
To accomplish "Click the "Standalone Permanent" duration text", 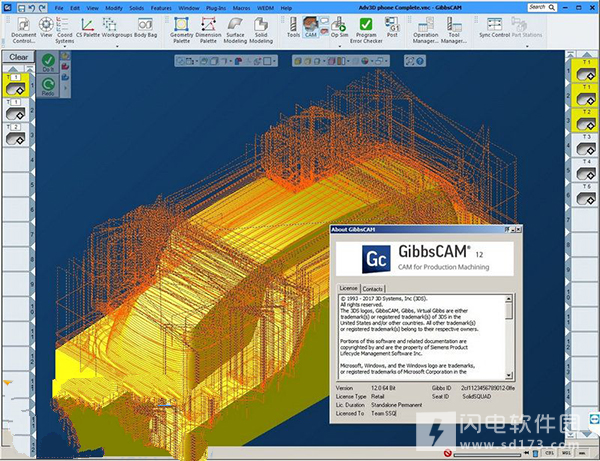I will 396,405.
